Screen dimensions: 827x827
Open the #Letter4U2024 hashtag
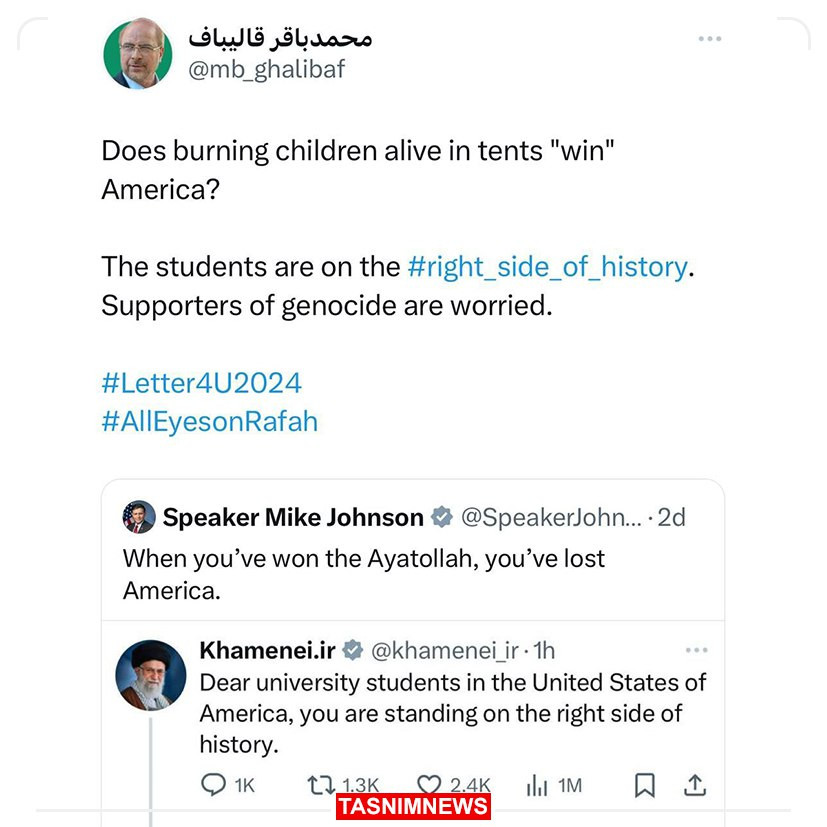click(x=201, y=383)
